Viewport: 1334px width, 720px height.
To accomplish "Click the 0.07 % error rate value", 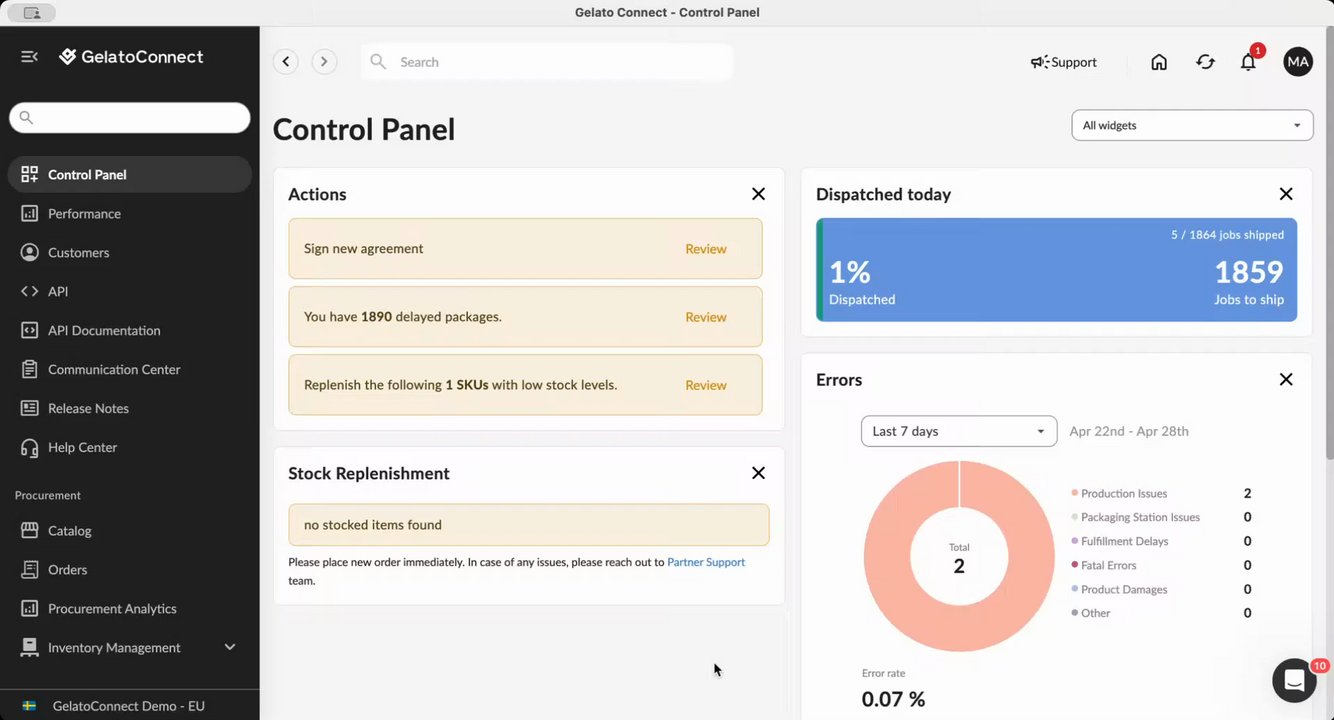I will [893, 699].
